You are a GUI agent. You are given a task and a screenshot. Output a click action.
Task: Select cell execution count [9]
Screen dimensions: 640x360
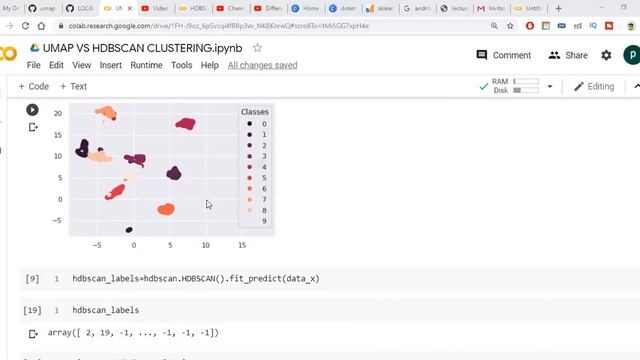pyautogui.click(x=32, y=279)
